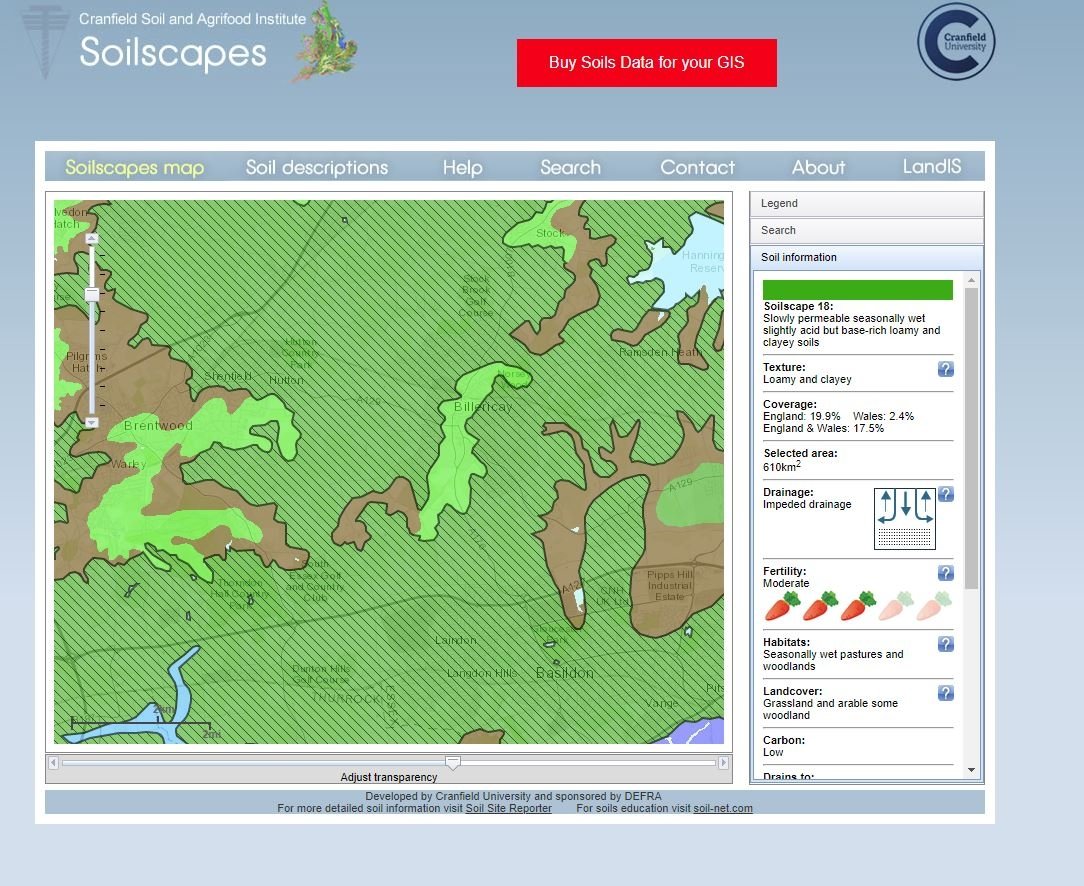
Task: Click the Shenfield label on the map
Action: click(227, 377)
